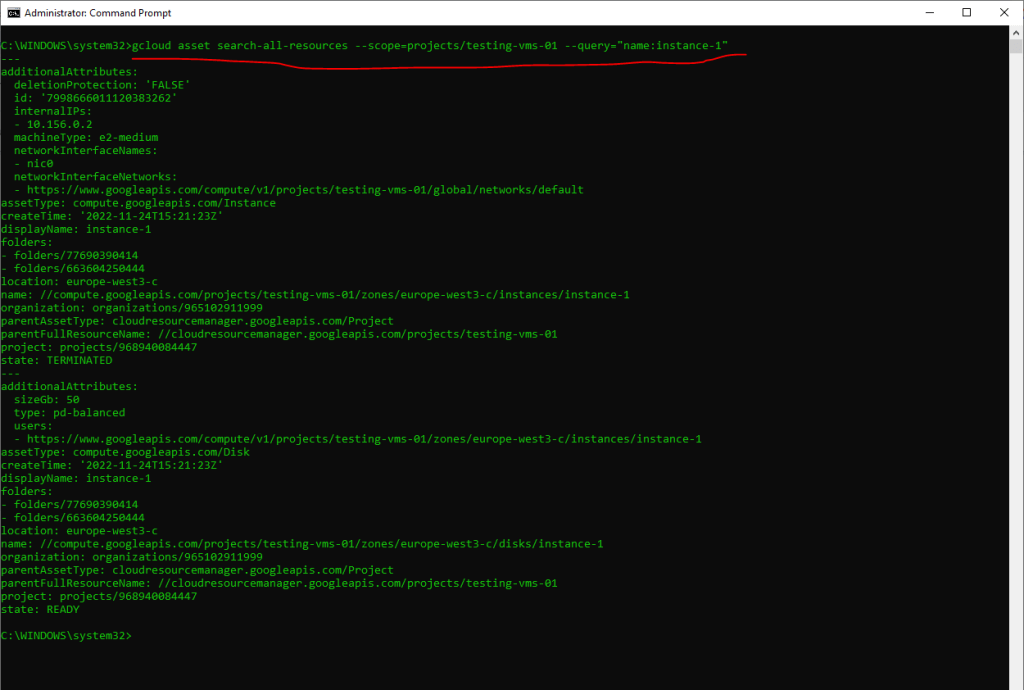Click the scrollbar up arrow
The width and height of the screenshot is (1024, 690).
pyautogui.click(x=1016, y=32)
